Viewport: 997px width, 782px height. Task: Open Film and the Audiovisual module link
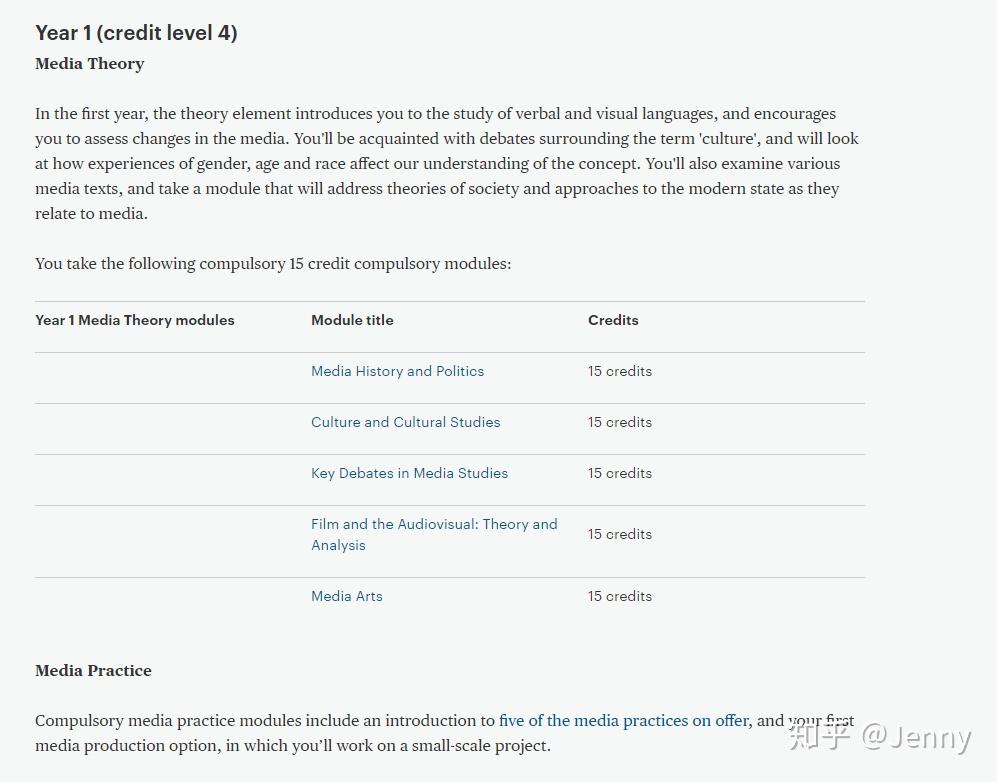pos(434,535)
